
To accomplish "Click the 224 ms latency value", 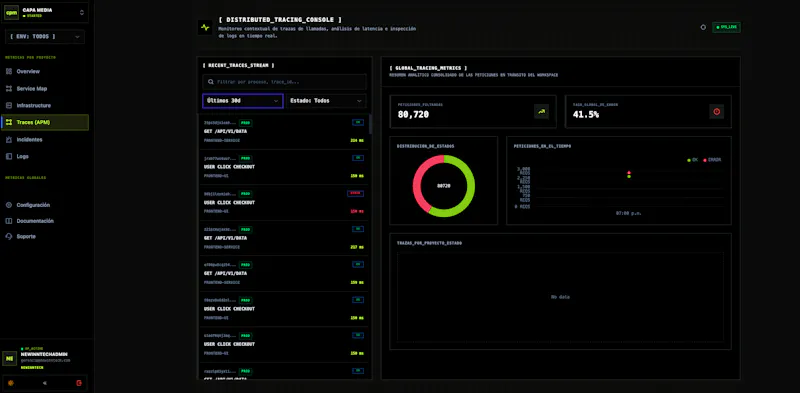I will 357,140.
